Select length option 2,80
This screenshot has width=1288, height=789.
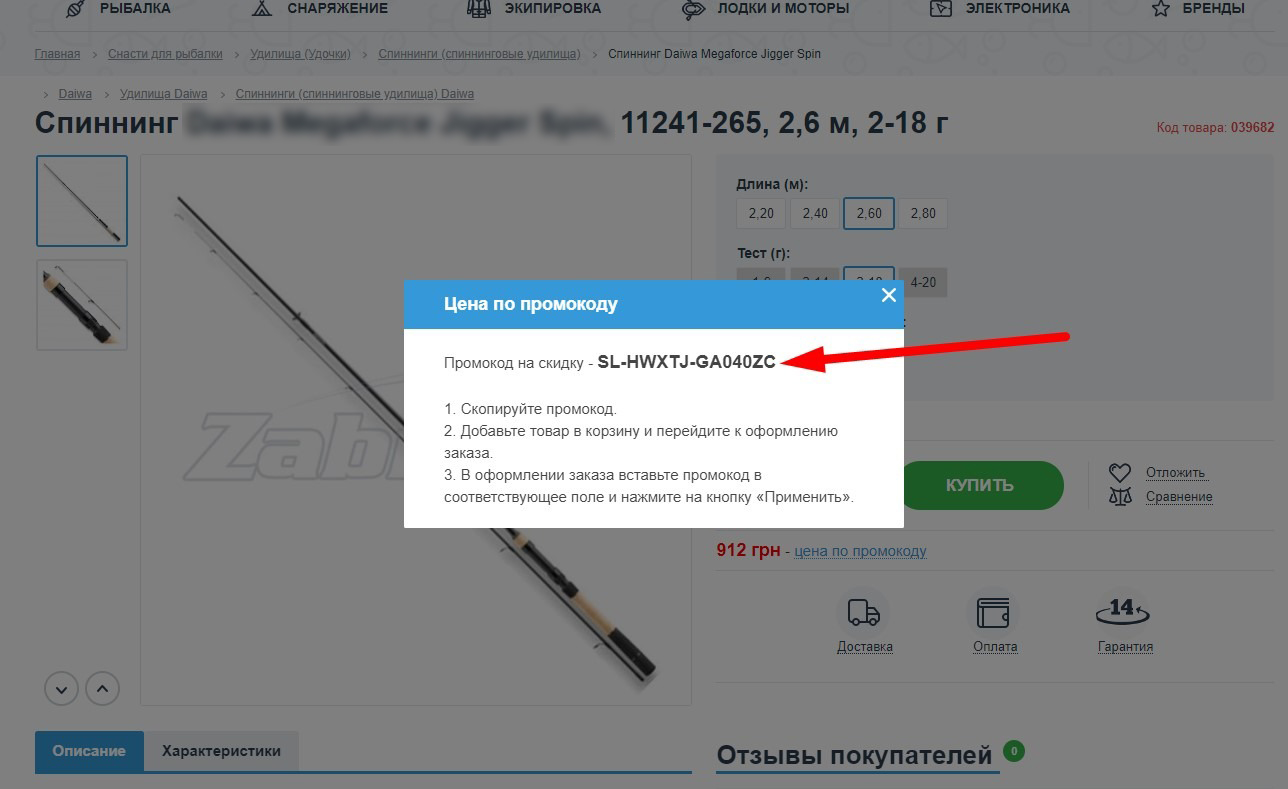(x=923, y=213)
